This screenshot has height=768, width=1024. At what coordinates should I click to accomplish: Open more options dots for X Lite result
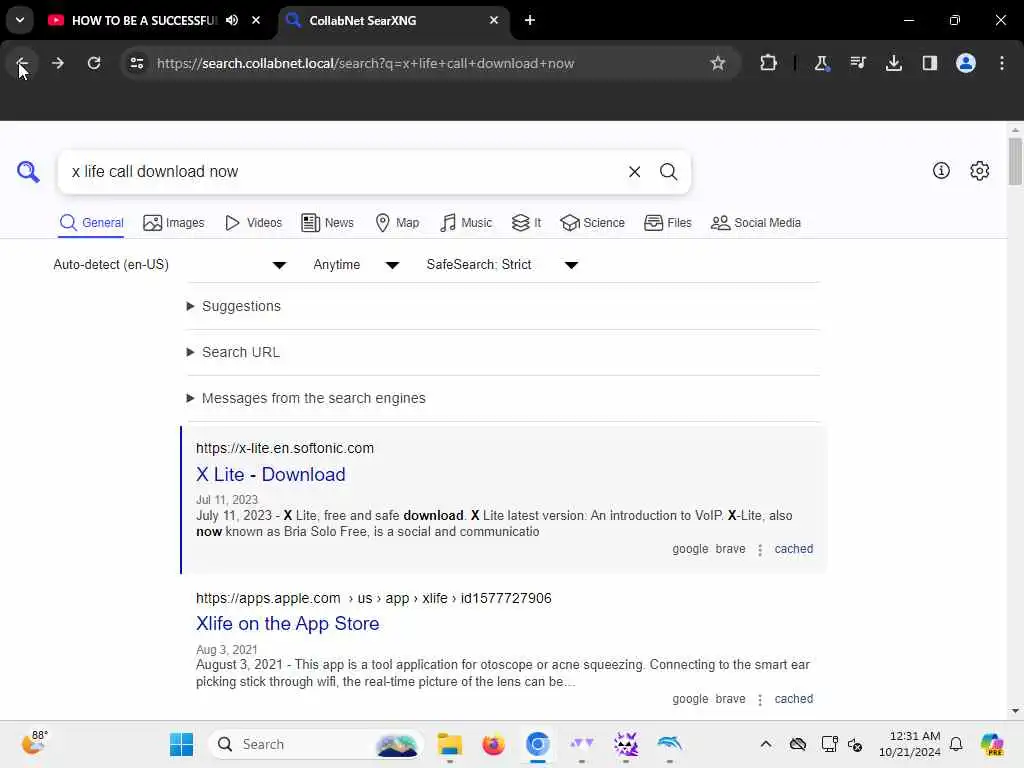click(x=760, y=550)
